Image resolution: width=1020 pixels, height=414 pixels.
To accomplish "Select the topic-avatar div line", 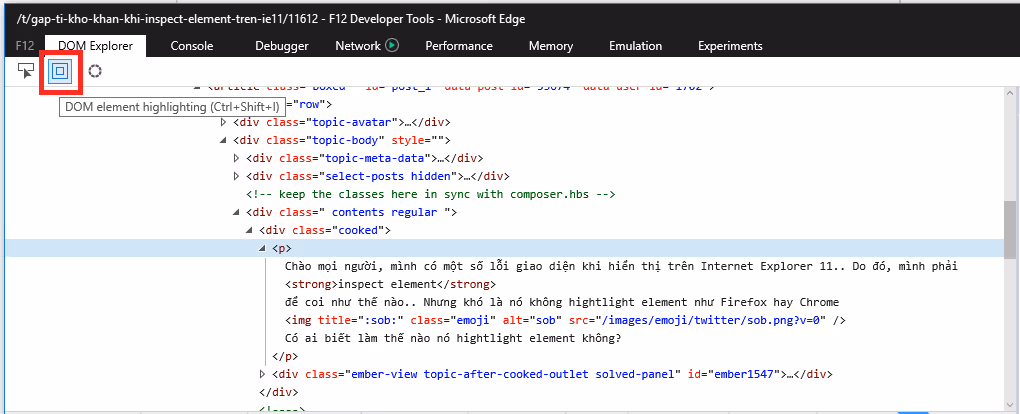I will (x=342, y=122).
